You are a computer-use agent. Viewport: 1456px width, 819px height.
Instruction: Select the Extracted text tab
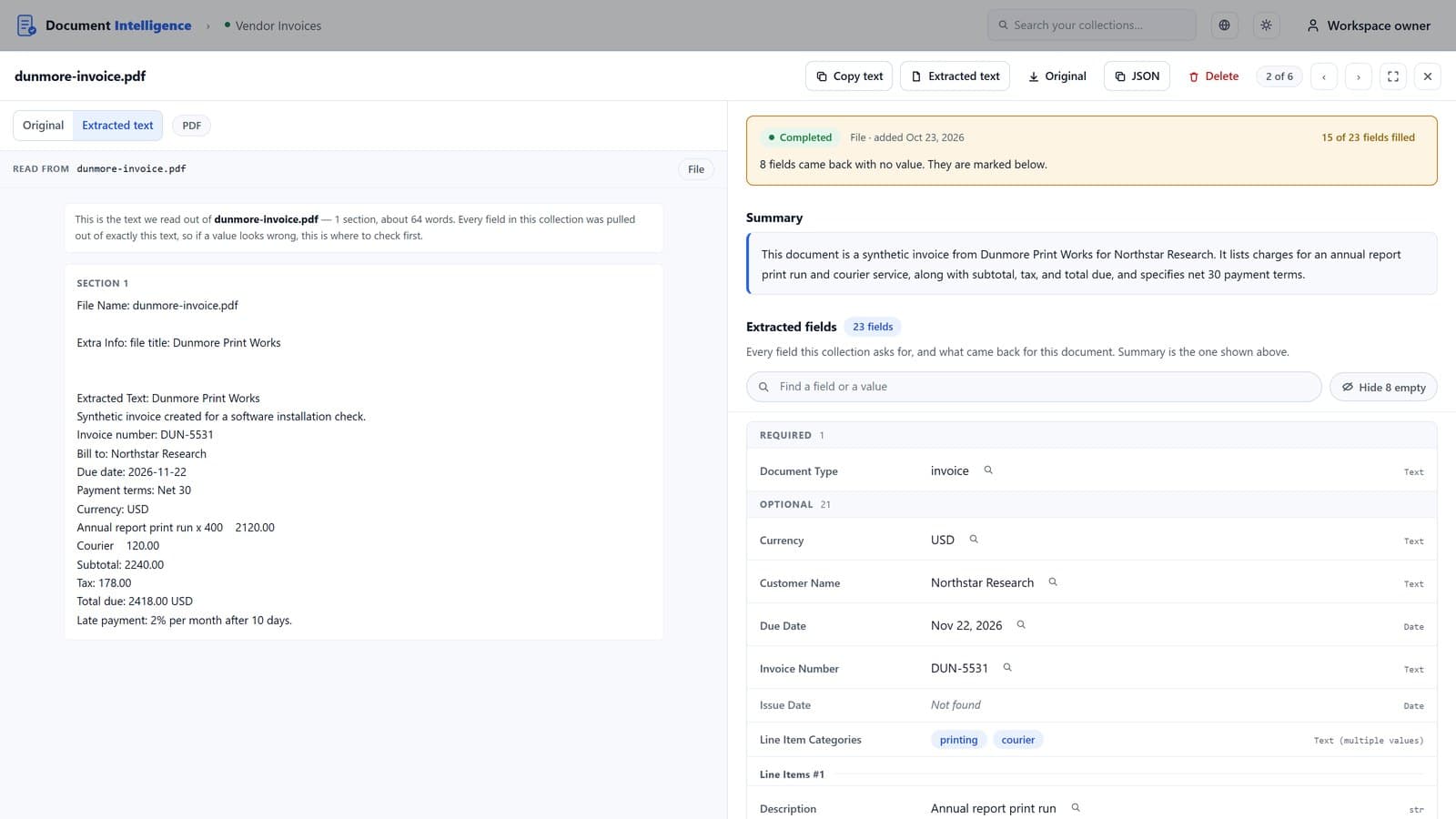(117, 126)
